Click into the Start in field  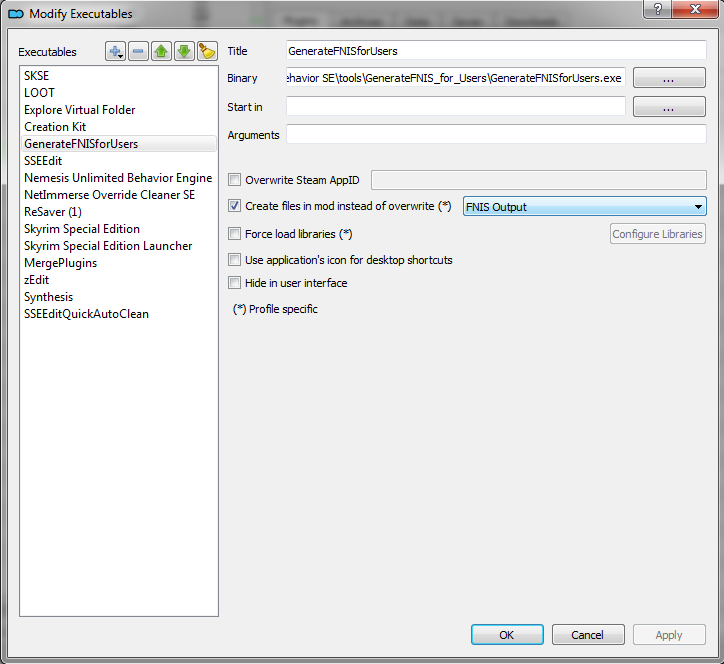(456, 106)
